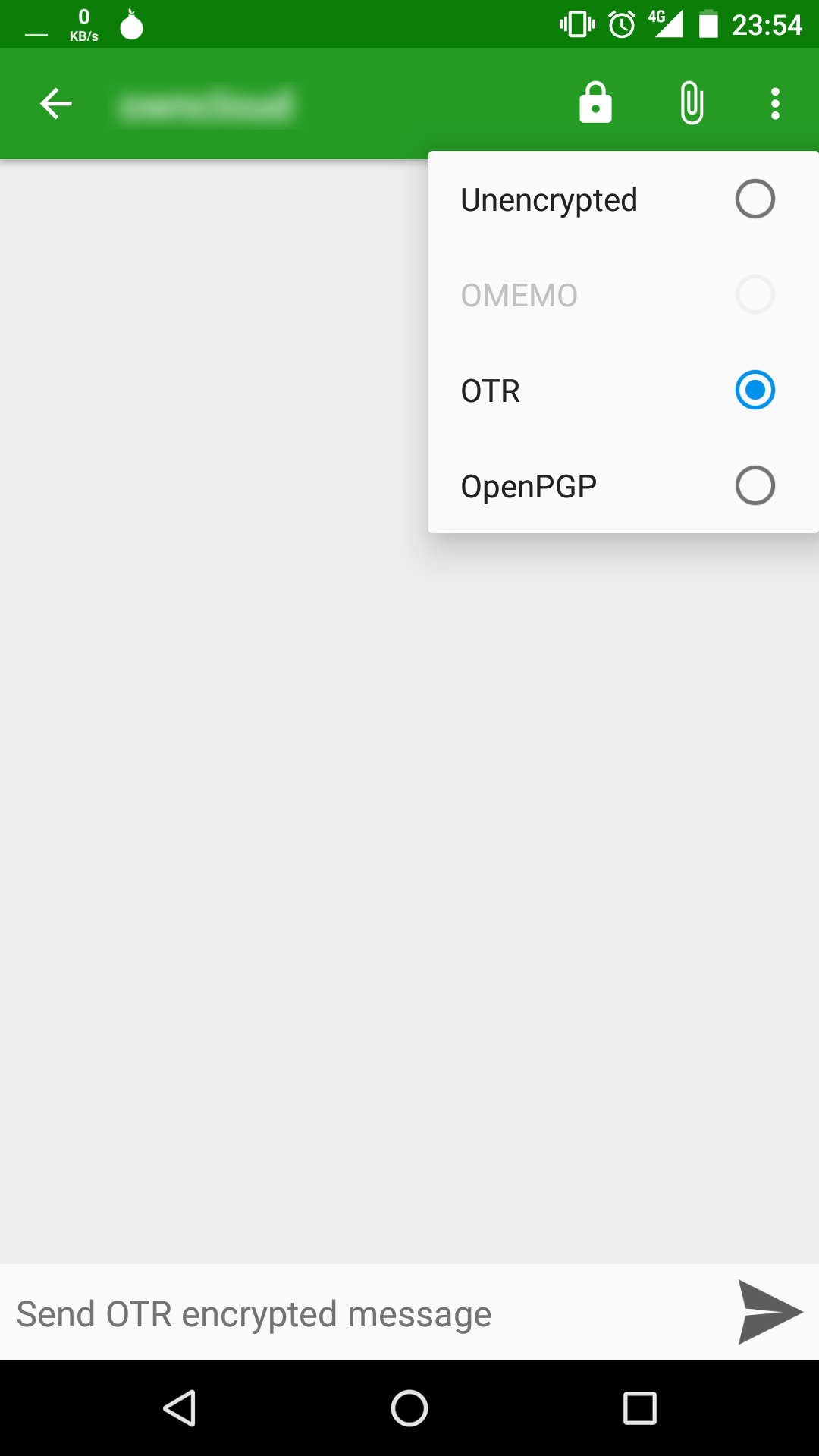This screenshot has width=819, height=1456.
Task: Tap the OTR menu label
Action: pyautogui.click(x=491, y=391)
